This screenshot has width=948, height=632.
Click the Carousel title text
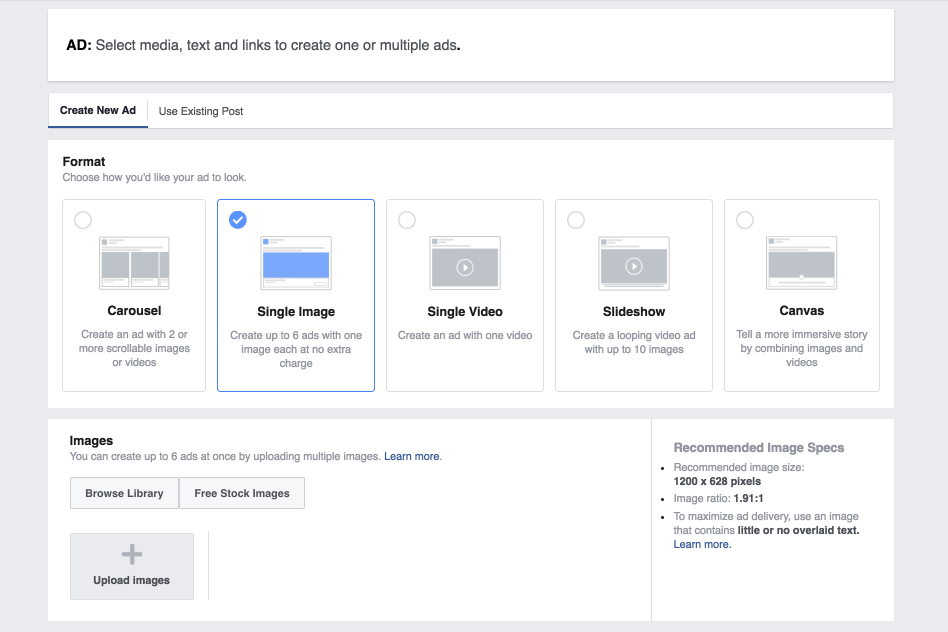click(134, 310)
